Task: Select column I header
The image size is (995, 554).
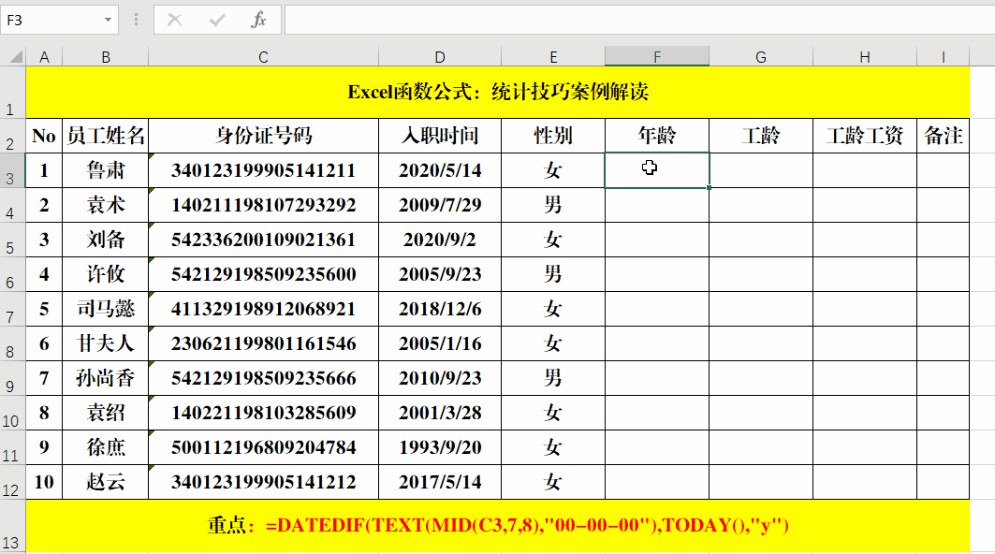Action: pyautogui.click(x=943, y=57)
